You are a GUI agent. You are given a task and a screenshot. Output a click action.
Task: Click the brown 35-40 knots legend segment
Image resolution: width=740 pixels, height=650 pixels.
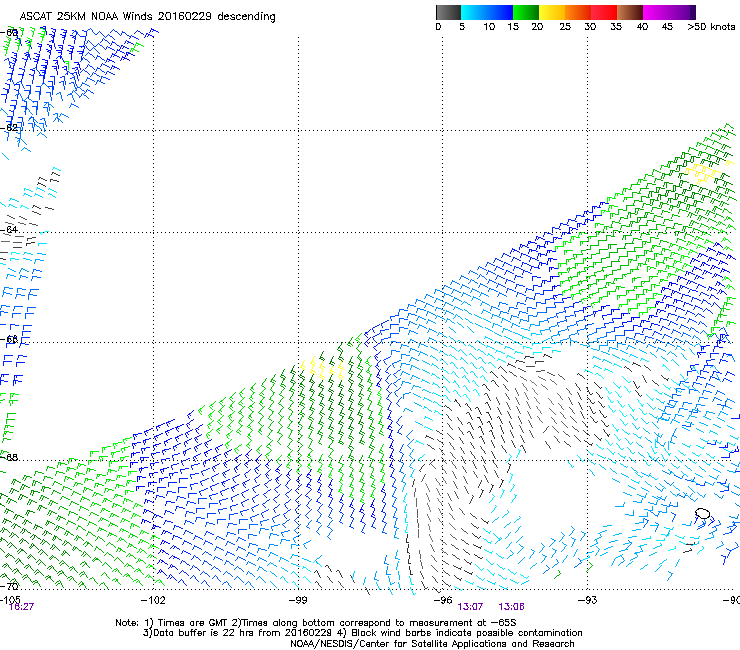[630, 12]
